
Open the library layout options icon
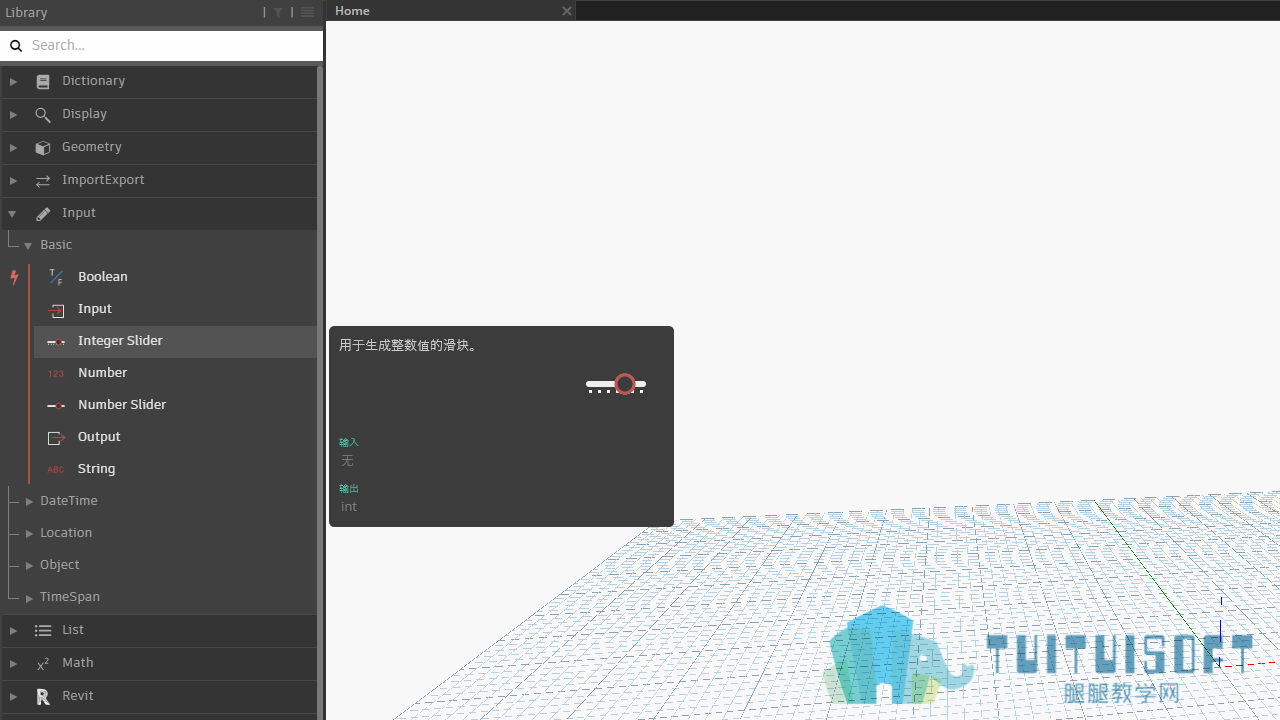307,12
